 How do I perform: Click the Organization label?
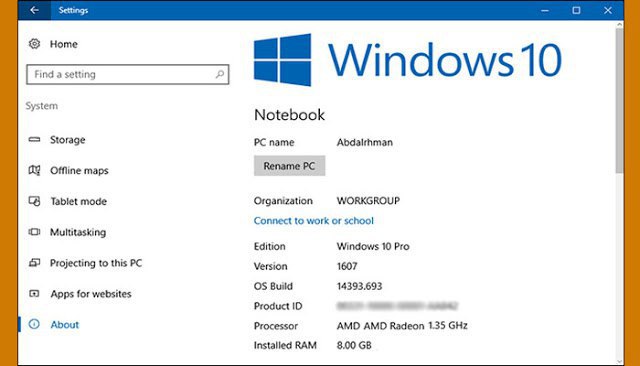click(x=283, y=201)
